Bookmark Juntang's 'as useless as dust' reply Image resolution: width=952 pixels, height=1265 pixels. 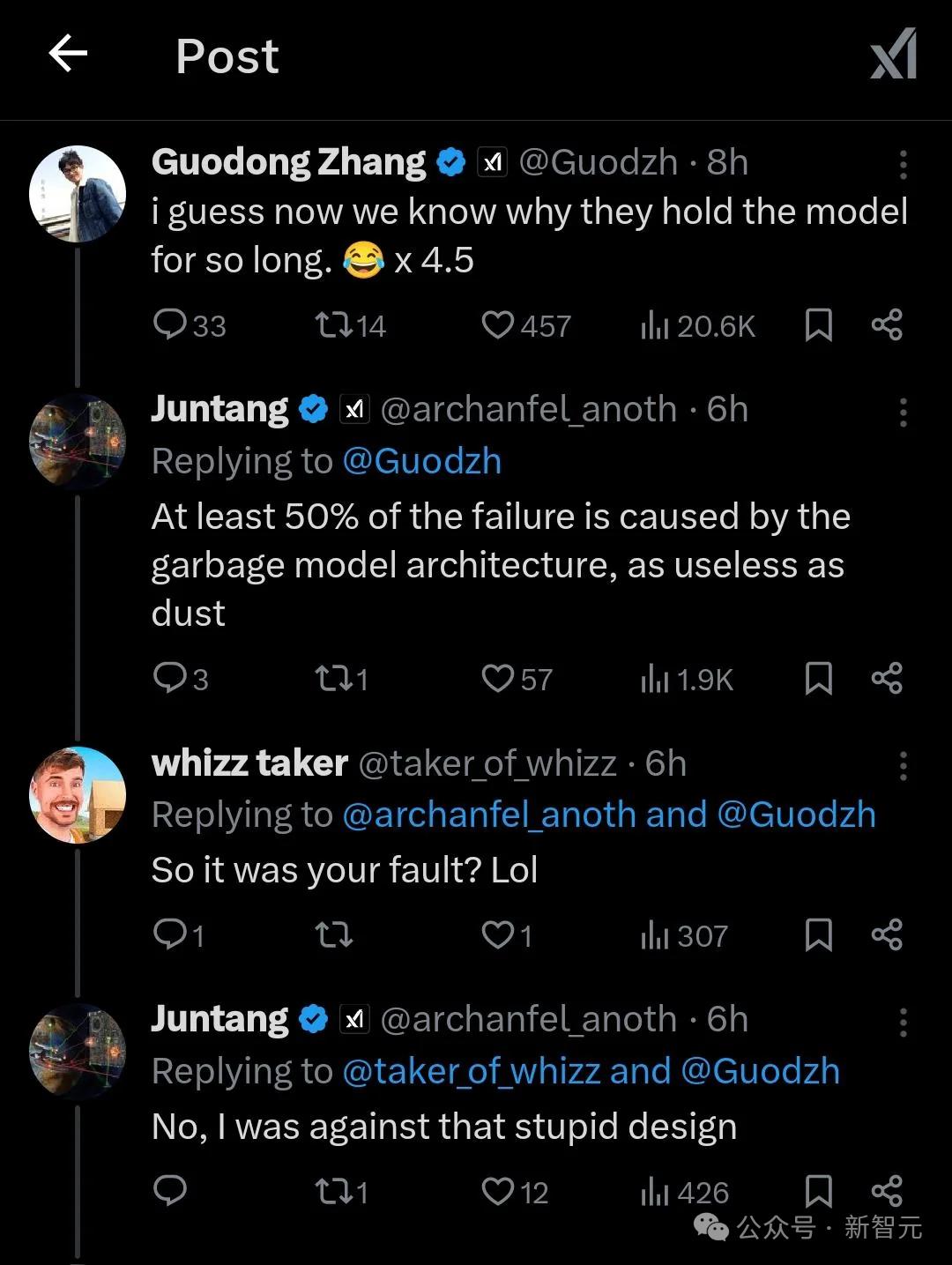[819, 679]
